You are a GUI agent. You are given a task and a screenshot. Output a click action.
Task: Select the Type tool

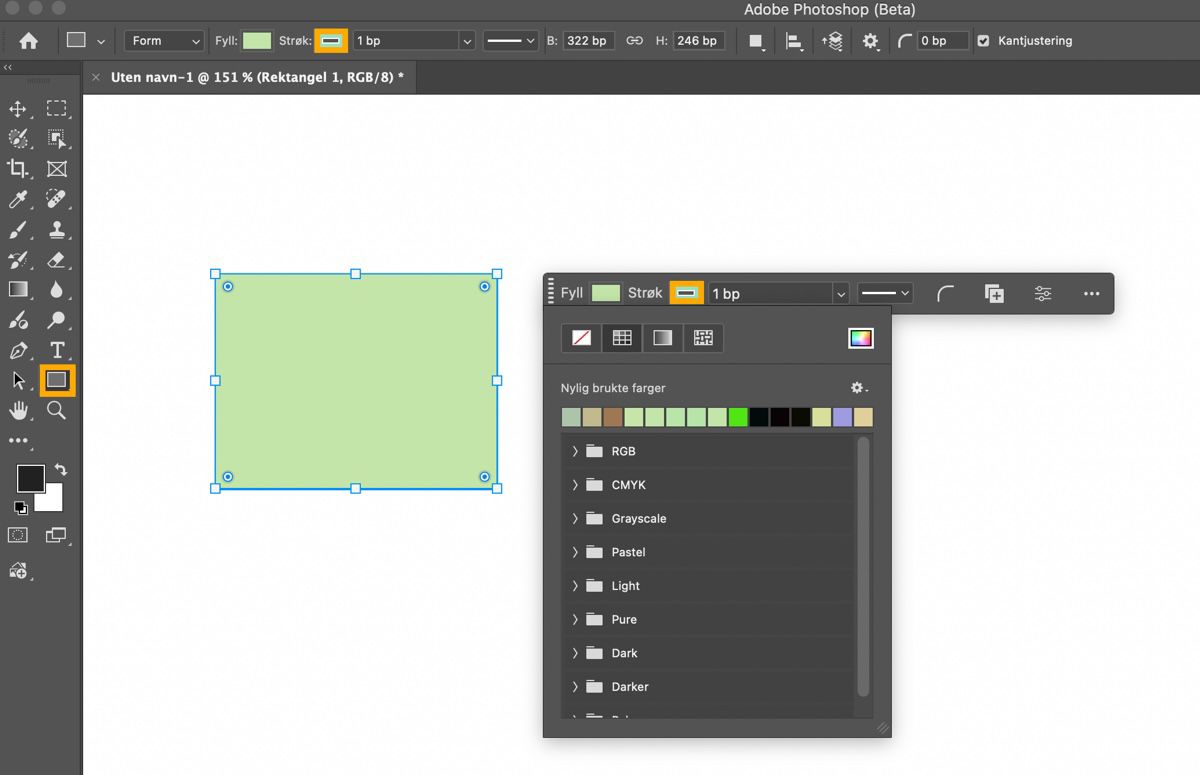click(57, 350)
